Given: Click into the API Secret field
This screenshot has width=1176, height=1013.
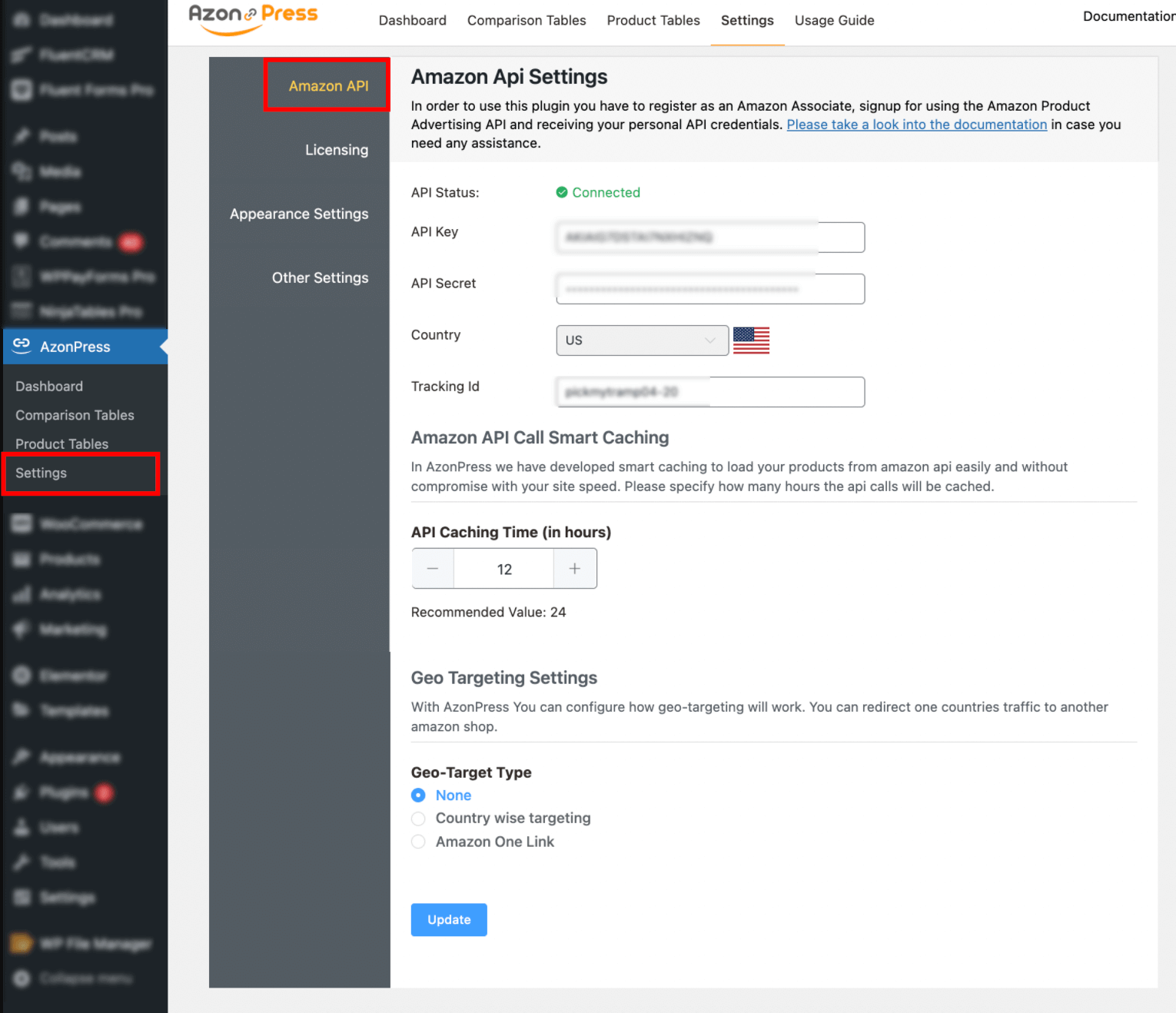Looking at the screenshot, I should click(710, 289).
